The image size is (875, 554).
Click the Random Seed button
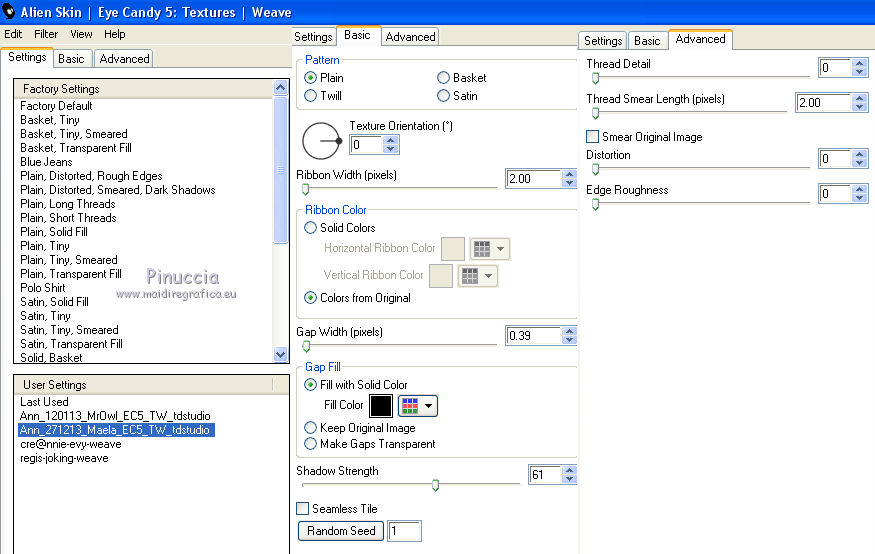point(341,531)
